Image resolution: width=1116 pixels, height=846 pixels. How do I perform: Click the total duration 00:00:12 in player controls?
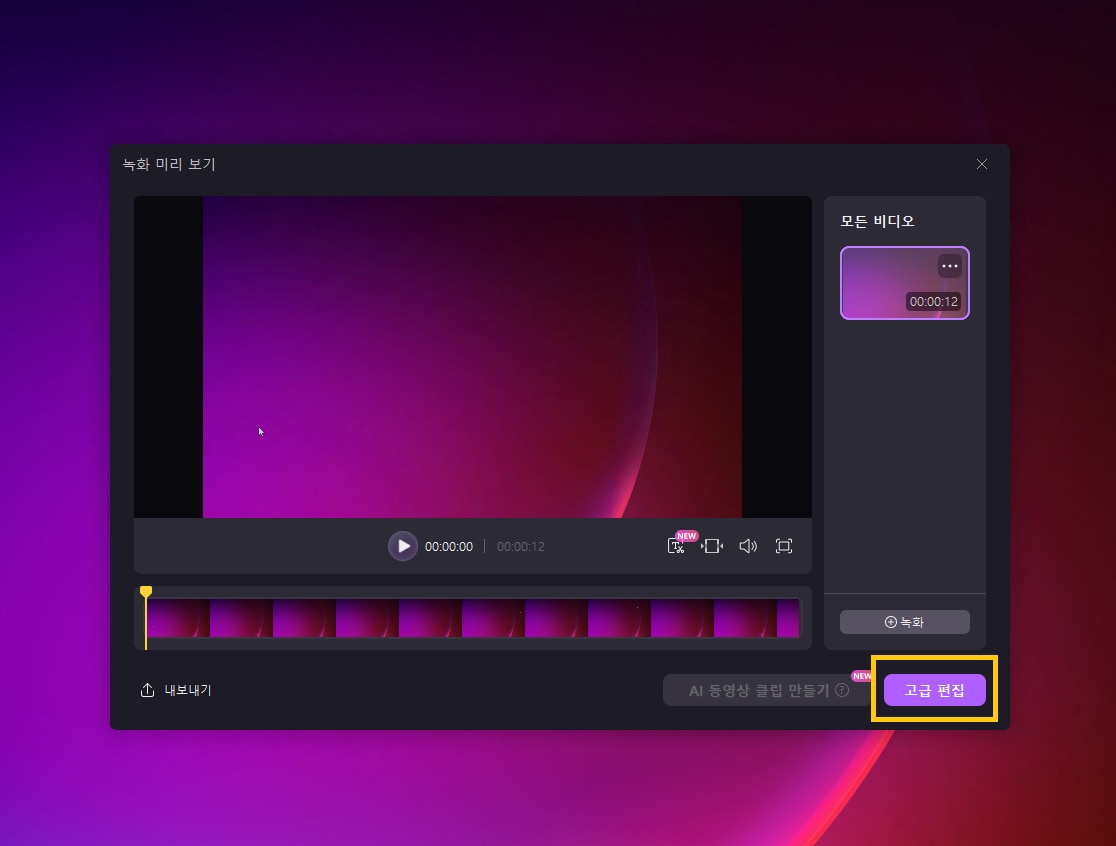click(520, 546)
